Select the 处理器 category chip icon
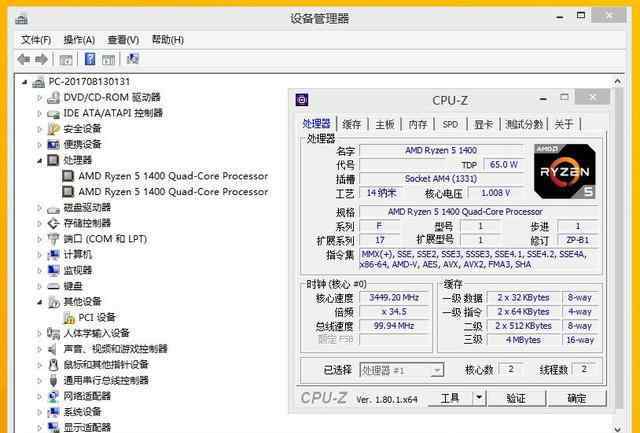This screenshot has width=640, height=433. pyautogui.click(x=53, y=160)
